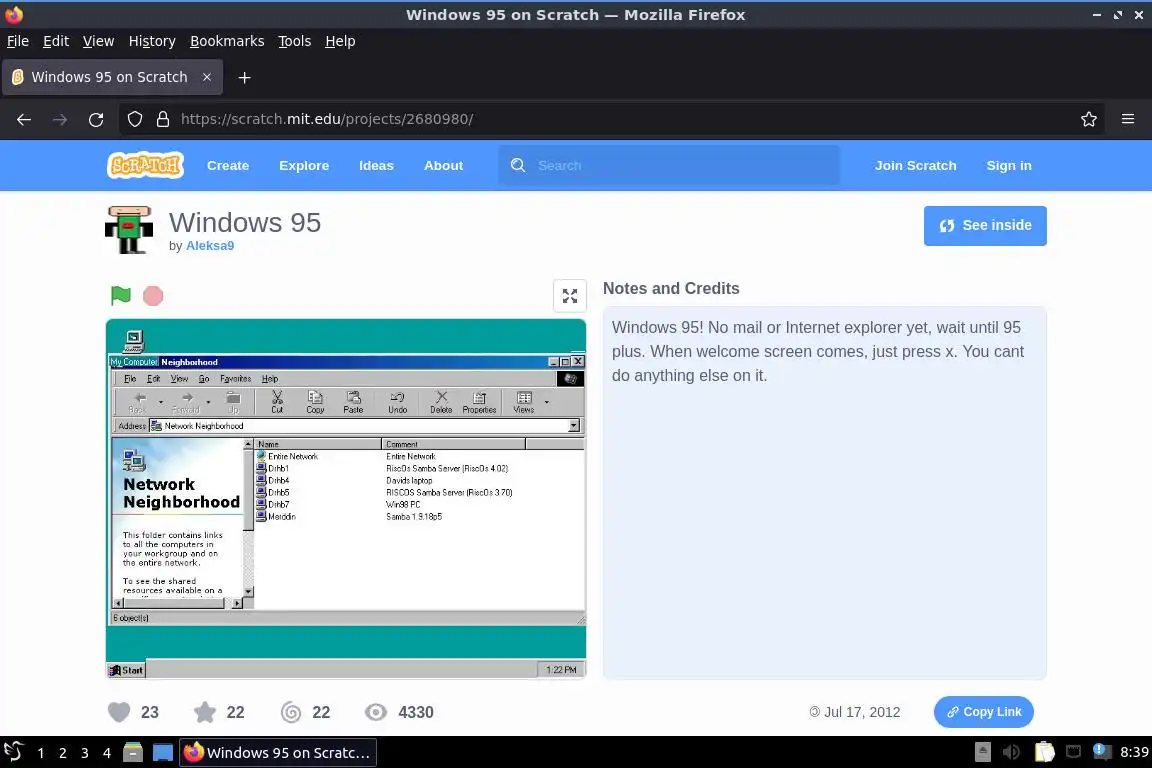Open the taskbar start menu icon

tap(14, 752)
